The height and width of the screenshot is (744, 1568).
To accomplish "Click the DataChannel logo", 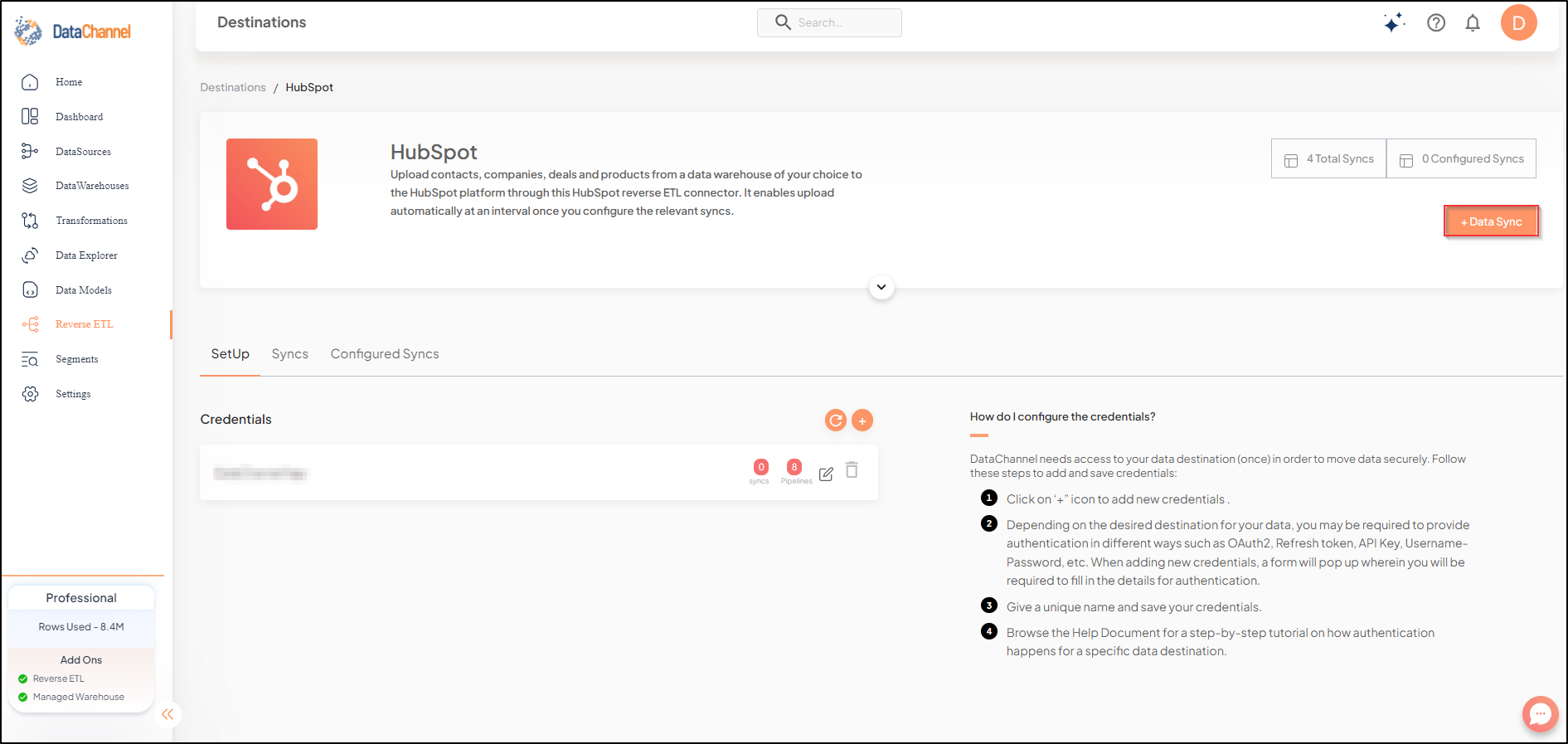I will (x=73, y=32).
